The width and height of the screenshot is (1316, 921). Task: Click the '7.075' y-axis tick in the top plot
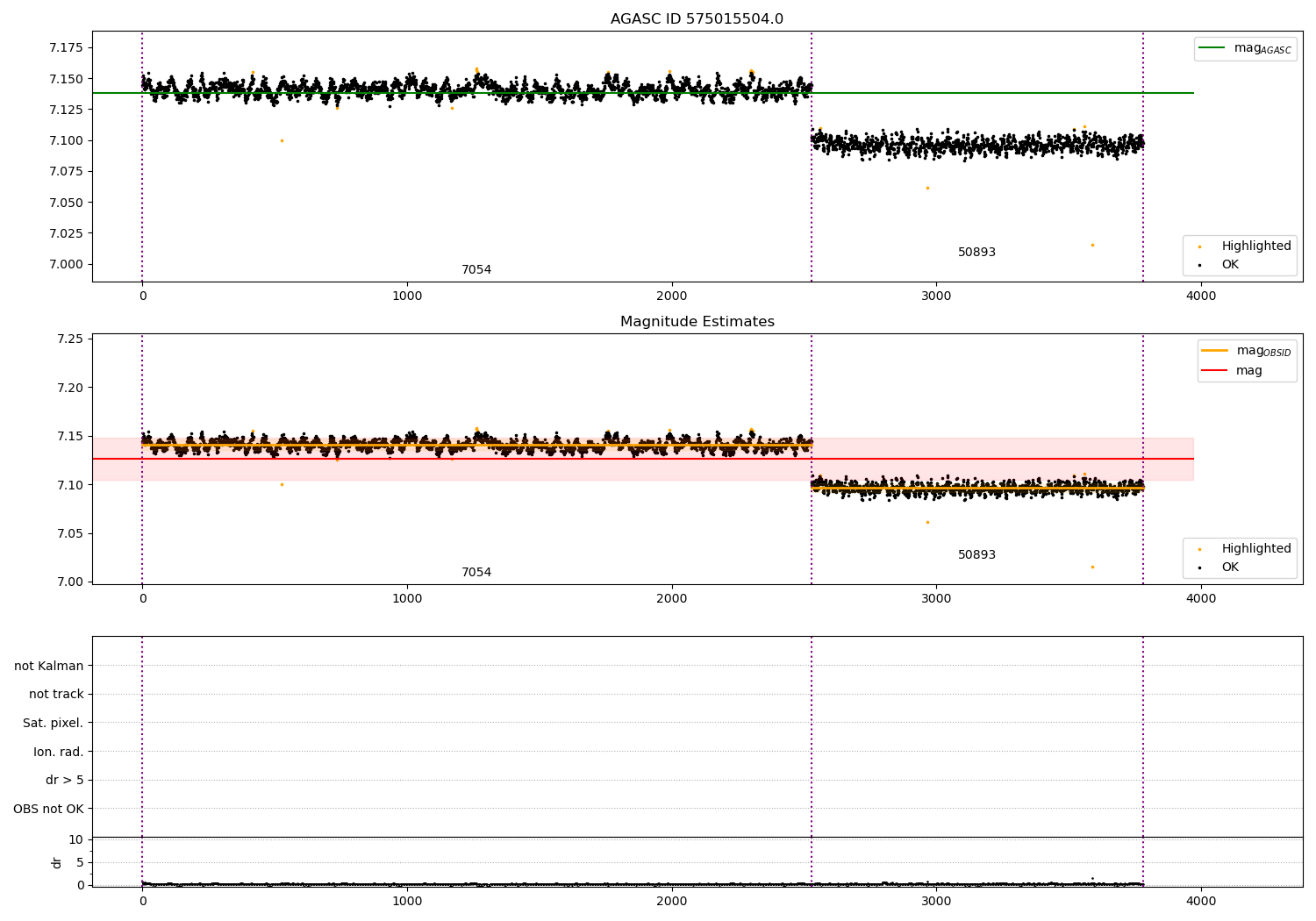pyautogui.click(x=66, y=172)
